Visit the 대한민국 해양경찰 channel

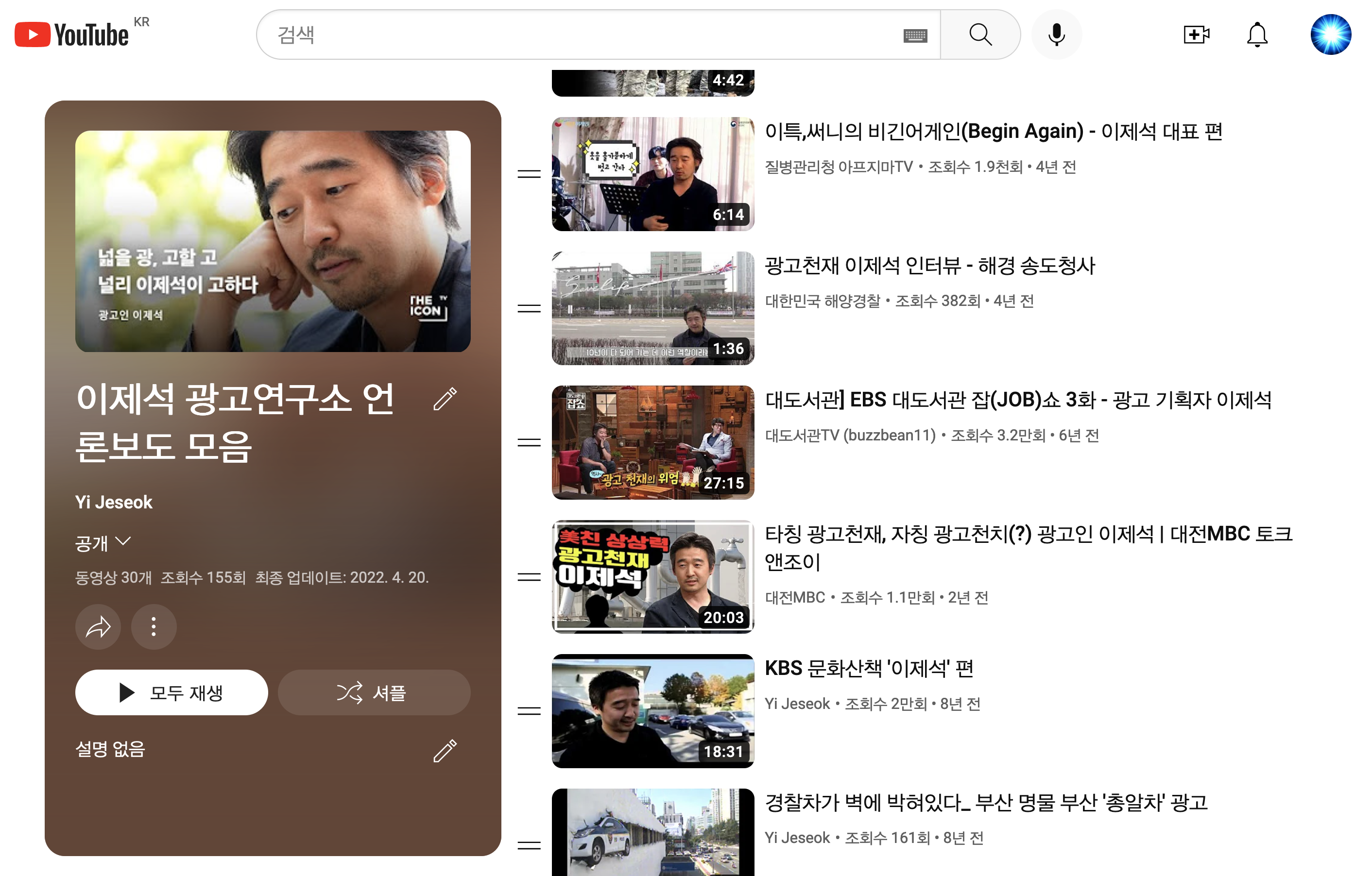point(823,301)
